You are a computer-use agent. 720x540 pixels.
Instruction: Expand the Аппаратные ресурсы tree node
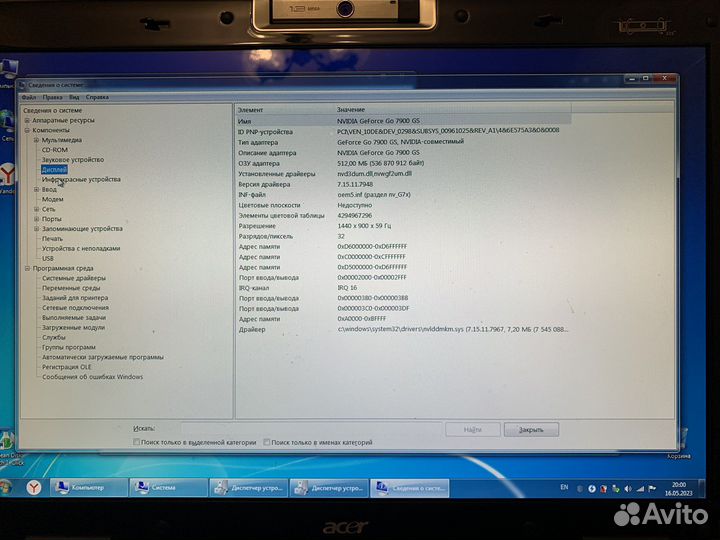pos(27,119)
